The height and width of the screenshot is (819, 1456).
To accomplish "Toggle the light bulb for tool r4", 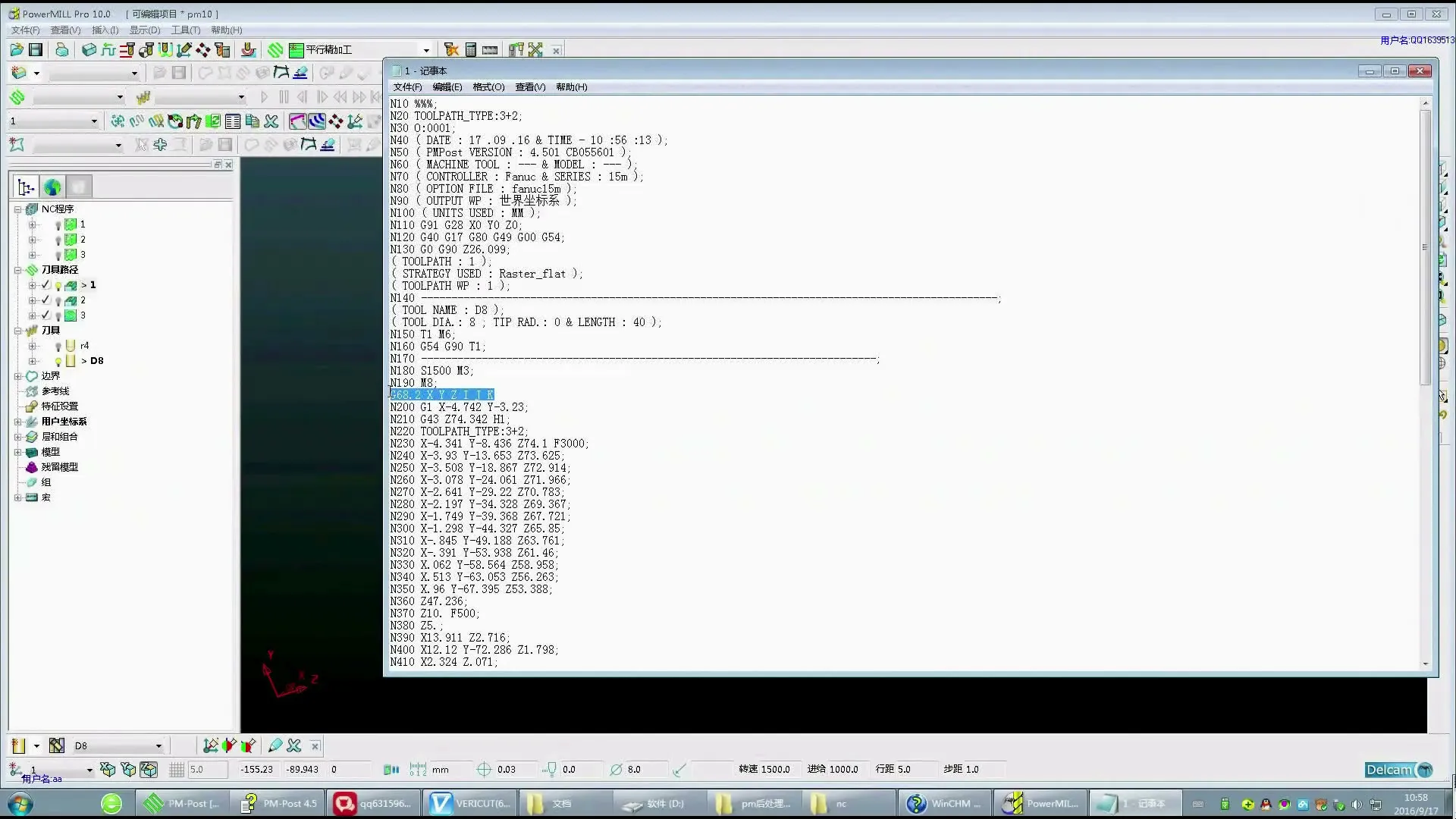I will pos(58,347).
